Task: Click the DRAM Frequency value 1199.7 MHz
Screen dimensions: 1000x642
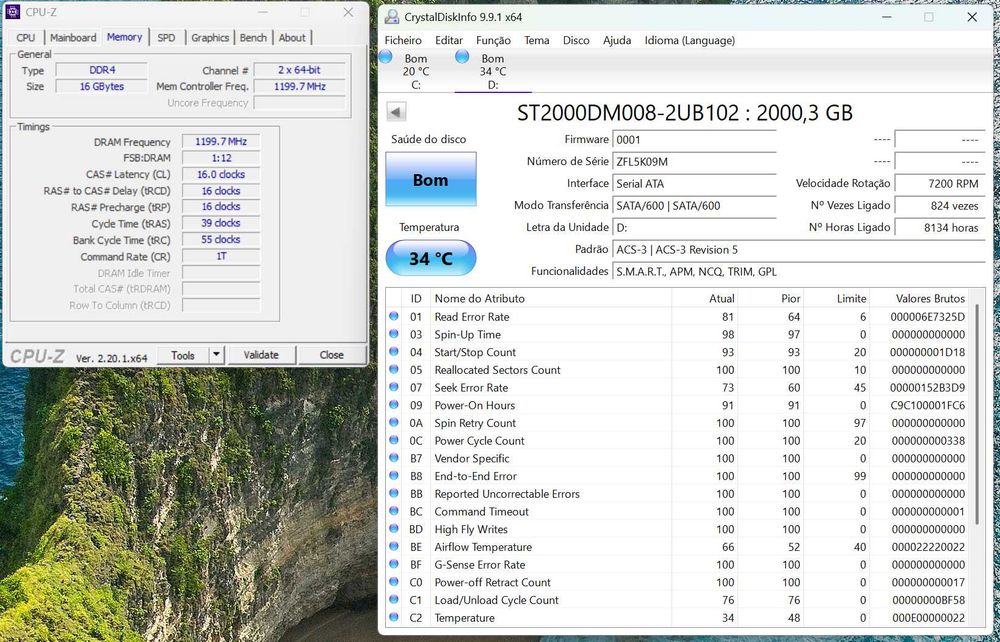Action: [221, 142]
